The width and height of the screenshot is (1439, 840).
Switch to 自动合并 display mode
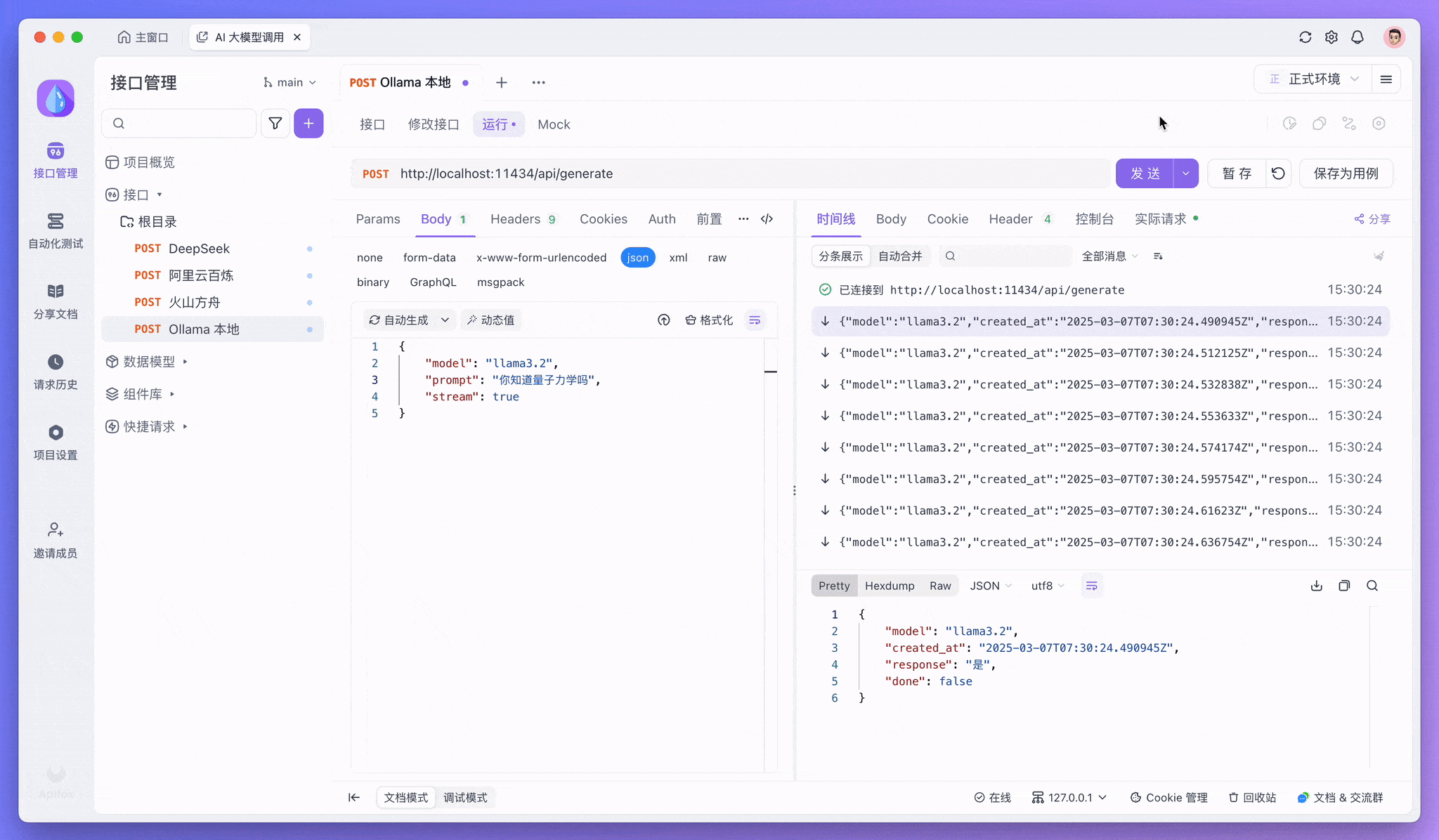point(900,256)
